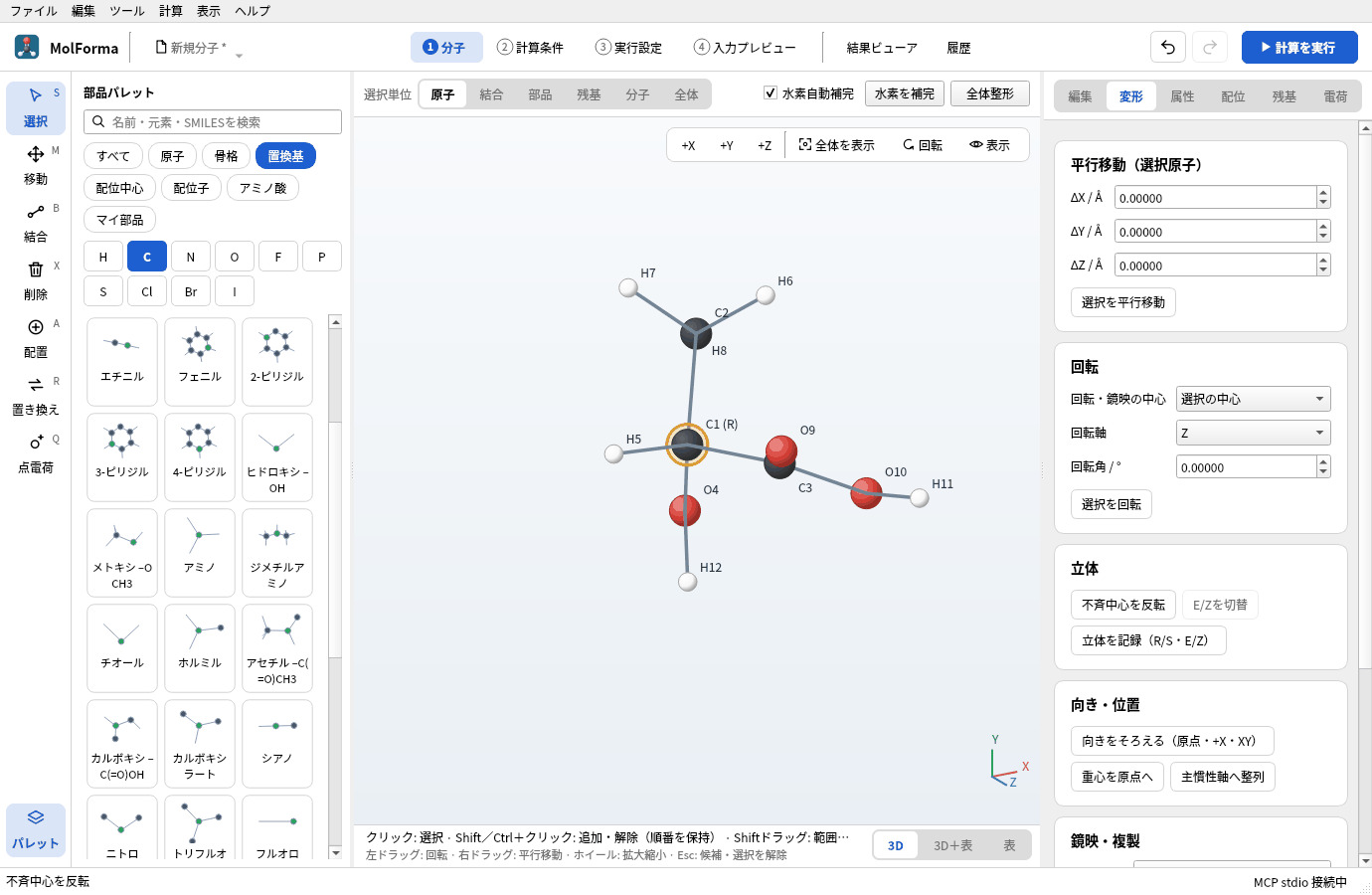Toggle the 水素自動補完 checkbox
This screenshot has height=895, width=1372.
[x=771, y=93]
